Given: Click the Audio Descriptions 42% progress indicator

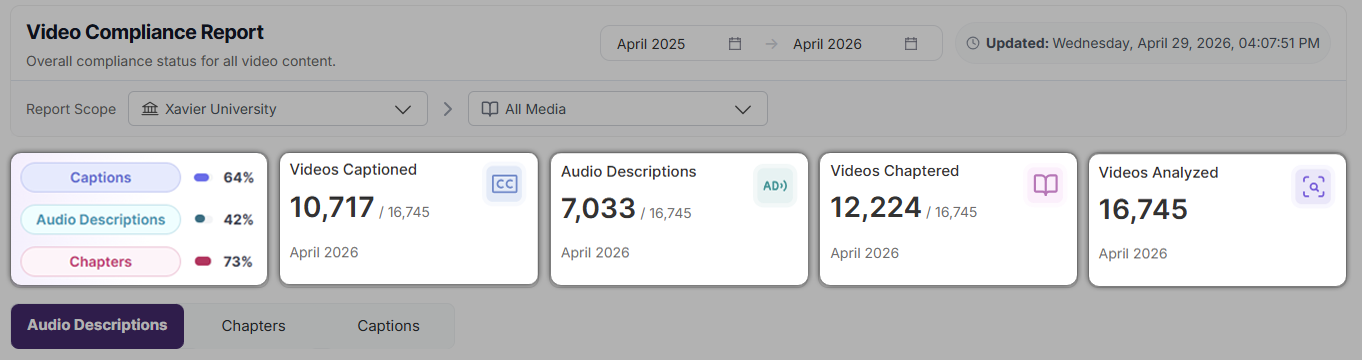Looking at the screenshot, I should click(202, 219).
